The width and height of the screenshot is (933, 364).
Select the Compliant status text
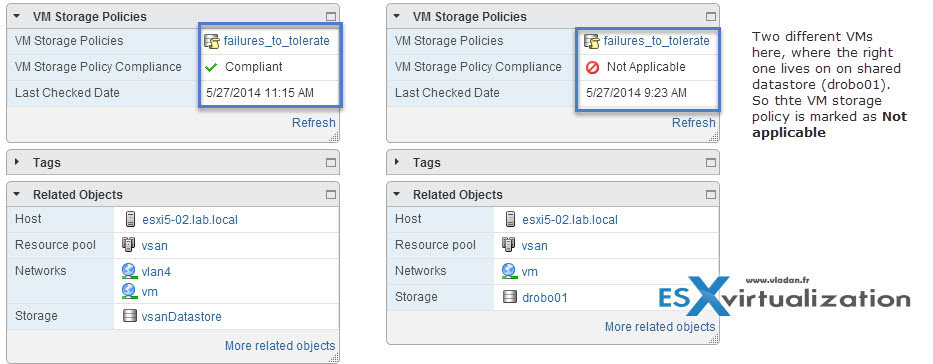[x=253, y=67]
